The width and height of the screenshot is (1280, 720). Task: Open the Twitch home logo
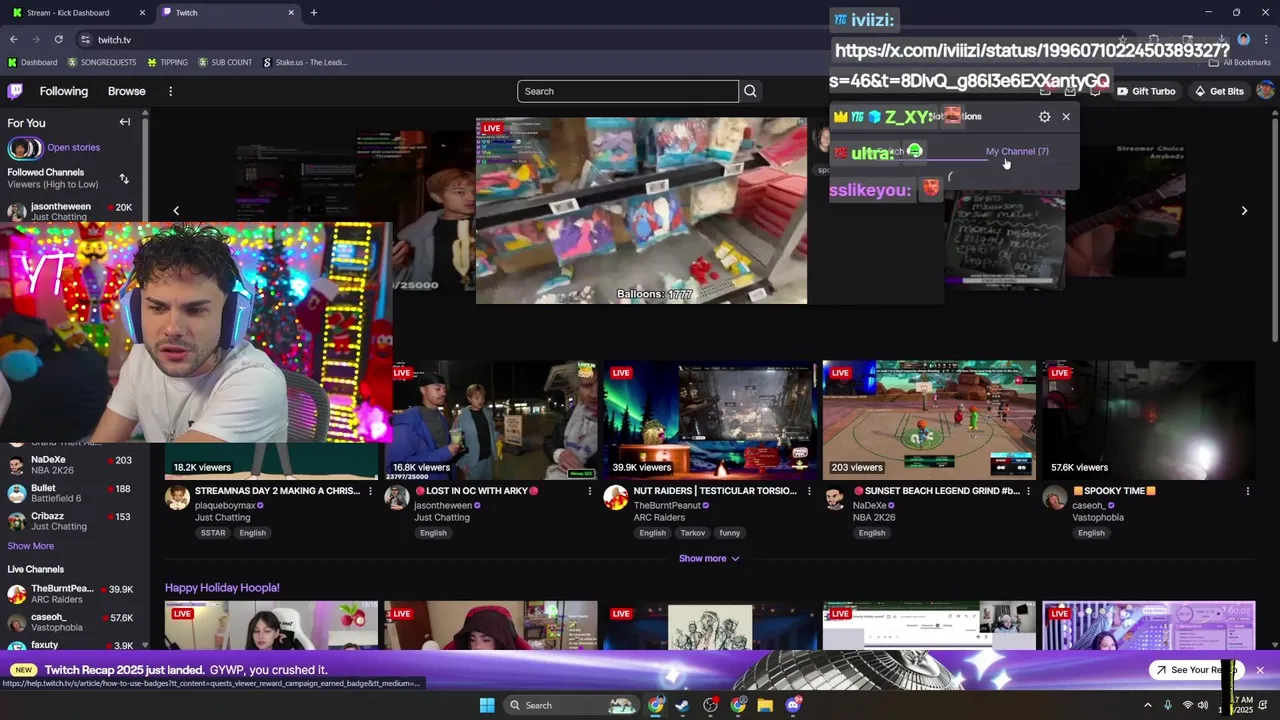coord(15,91)
